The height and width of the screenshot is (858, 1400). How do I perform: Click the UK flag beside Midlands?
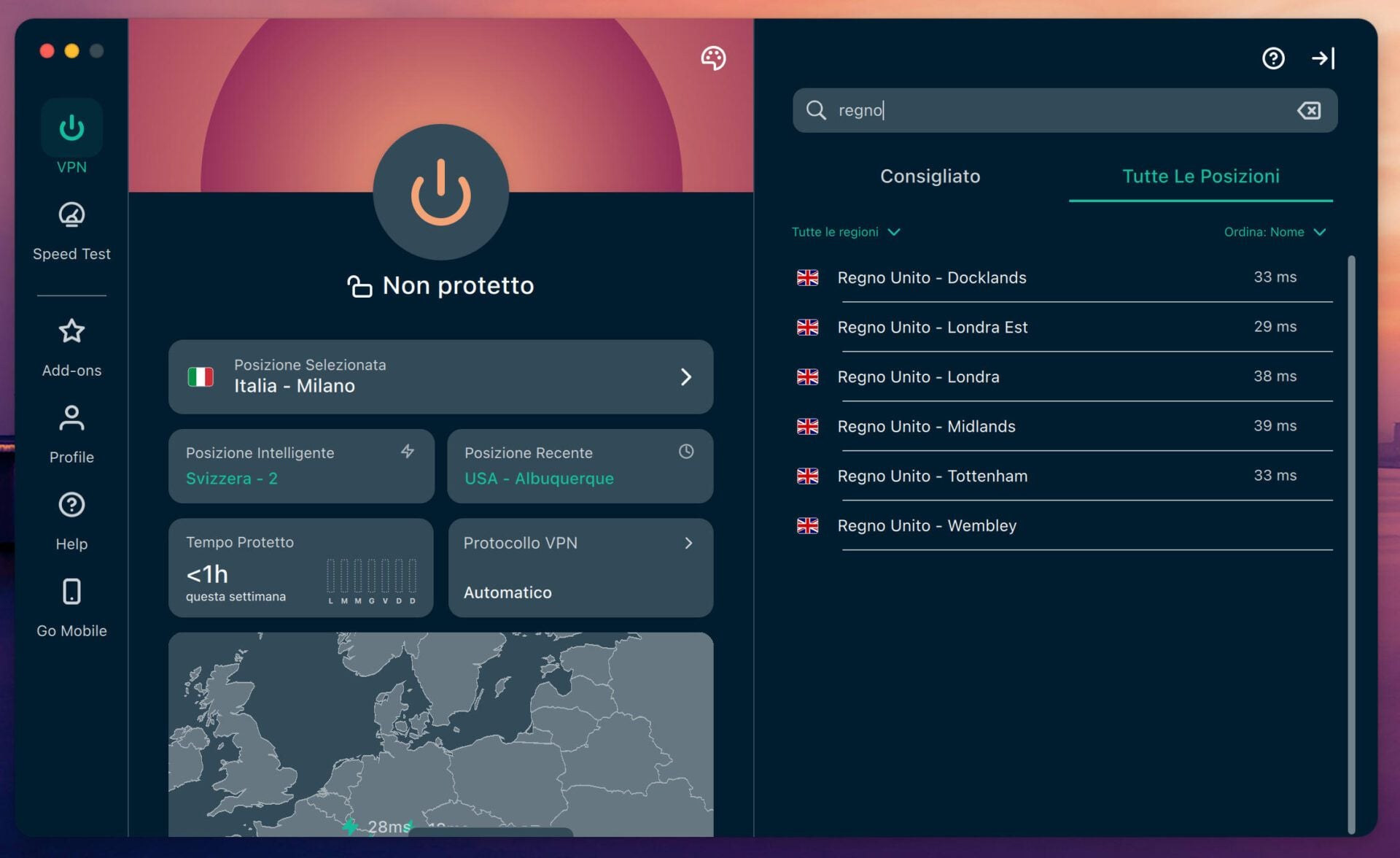coord(807,426)
